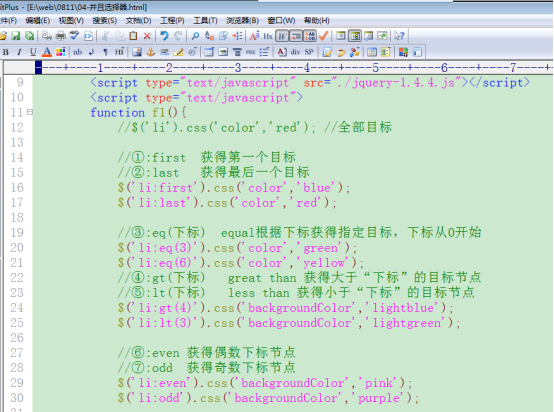The width and height of the screenshot is (554, 412).
Task: Open the 视图(V) menu
Action: (x=71, y=20)
